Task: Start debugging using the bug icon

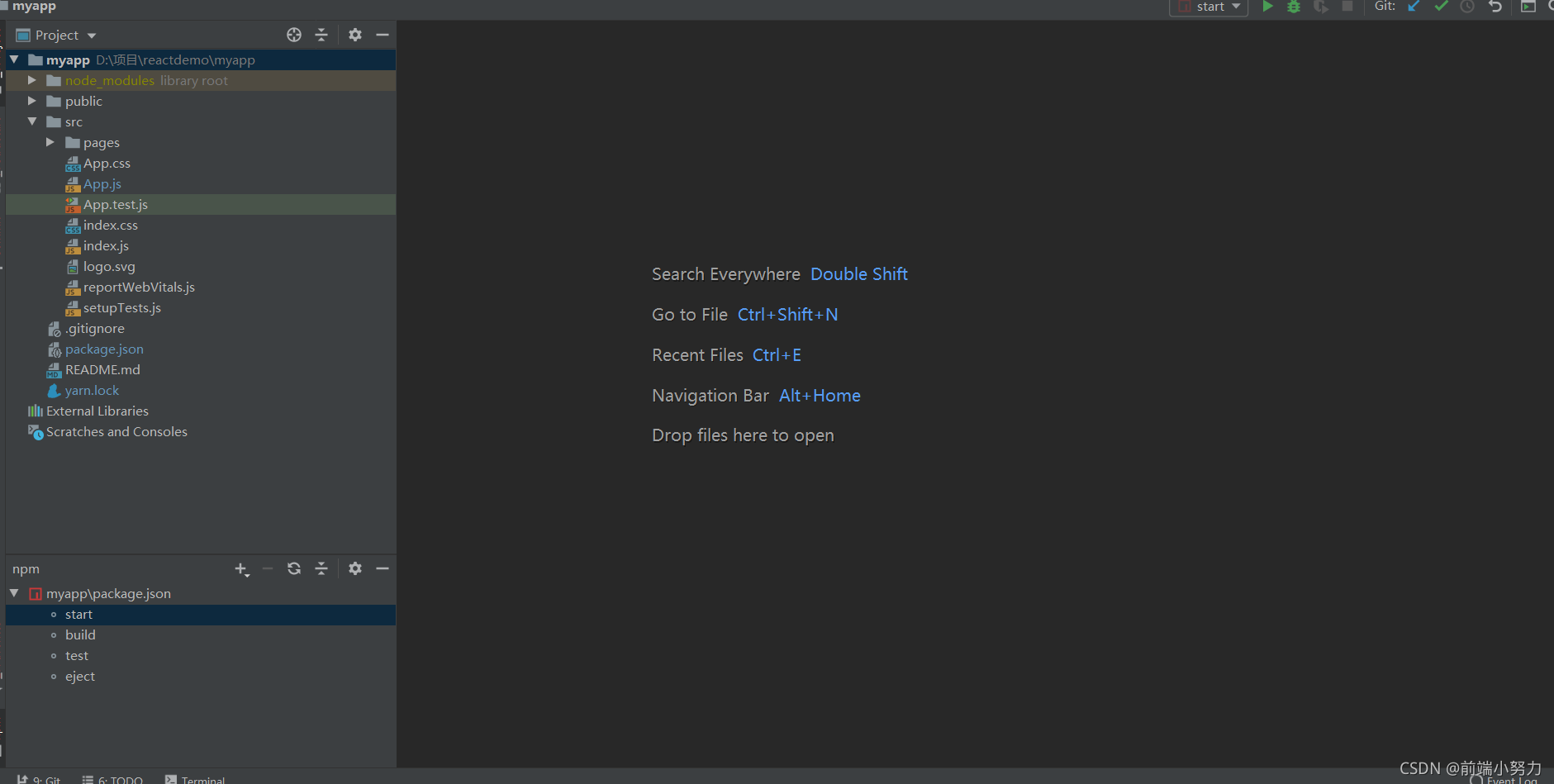Action: click(x=1294, y=7)
